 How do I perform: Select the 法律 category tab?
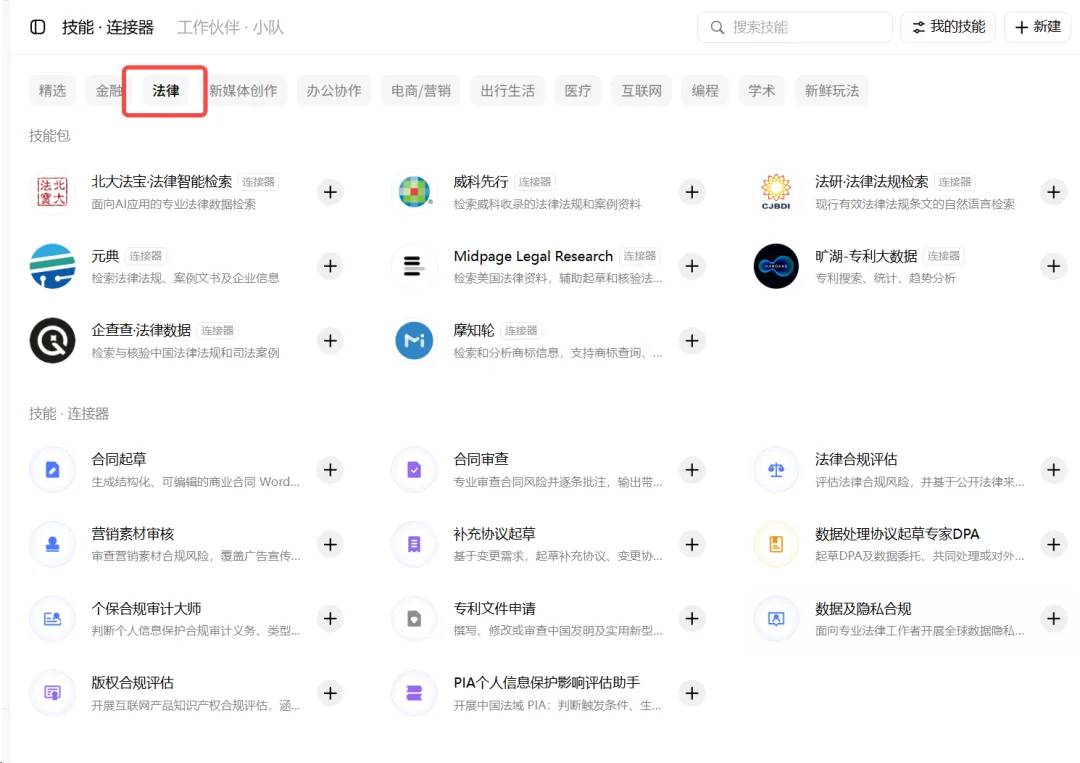165,90
